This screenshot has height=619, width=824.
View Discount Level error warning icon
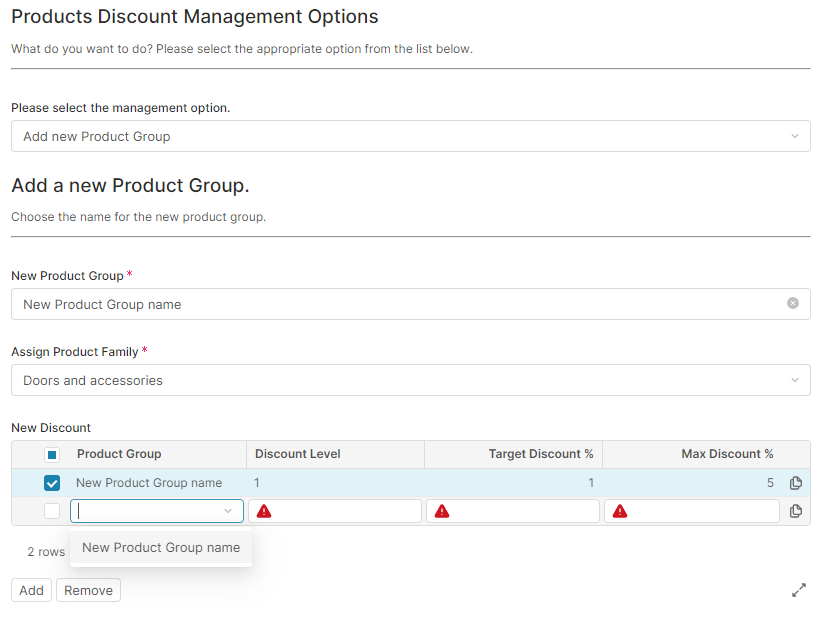click(x=264, y=511)
